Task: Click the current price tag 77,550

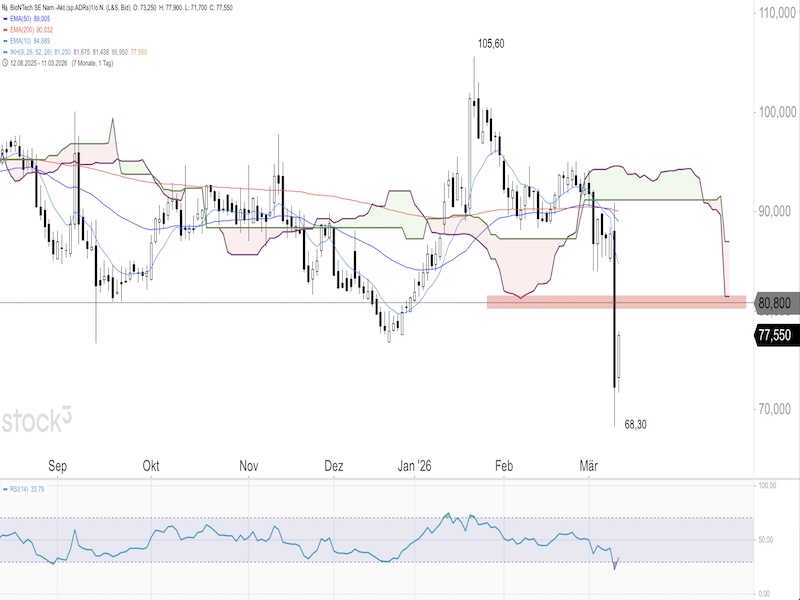Action: click(x=777, y=337)
